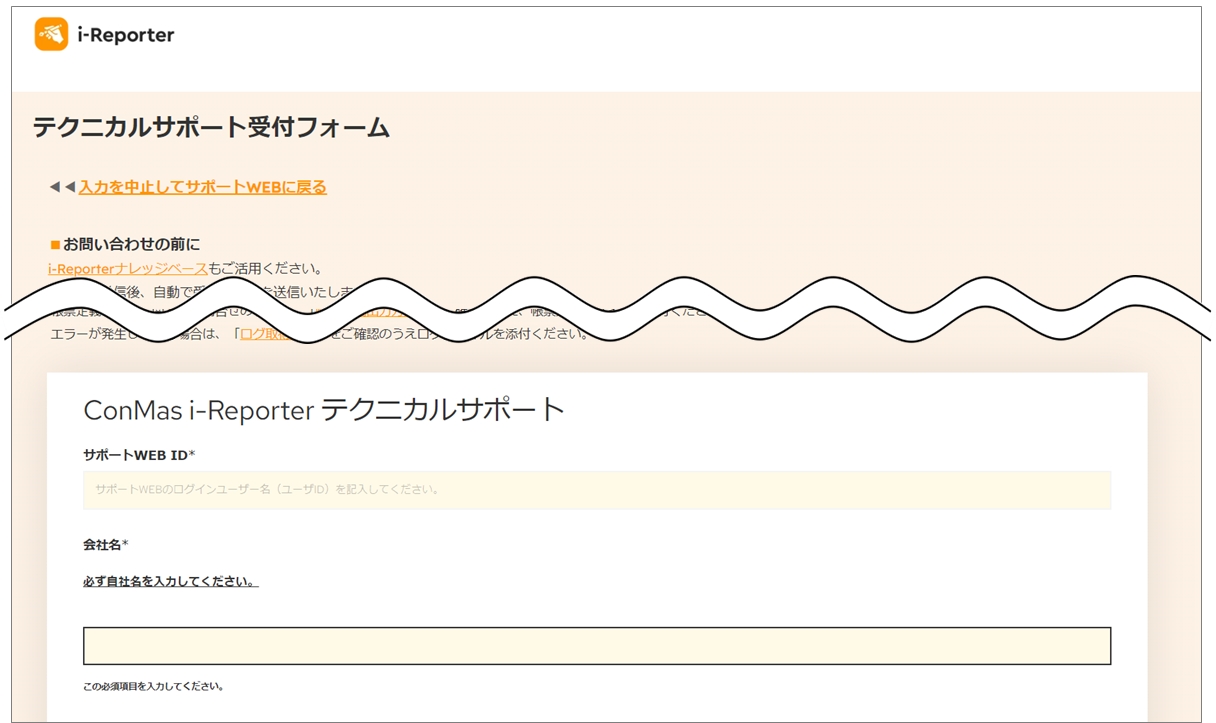The height and width of the screenshot is (723, 1216).
Task: Click the テクニカルサポート受付フォーム page heading
Action: point(211,127)
